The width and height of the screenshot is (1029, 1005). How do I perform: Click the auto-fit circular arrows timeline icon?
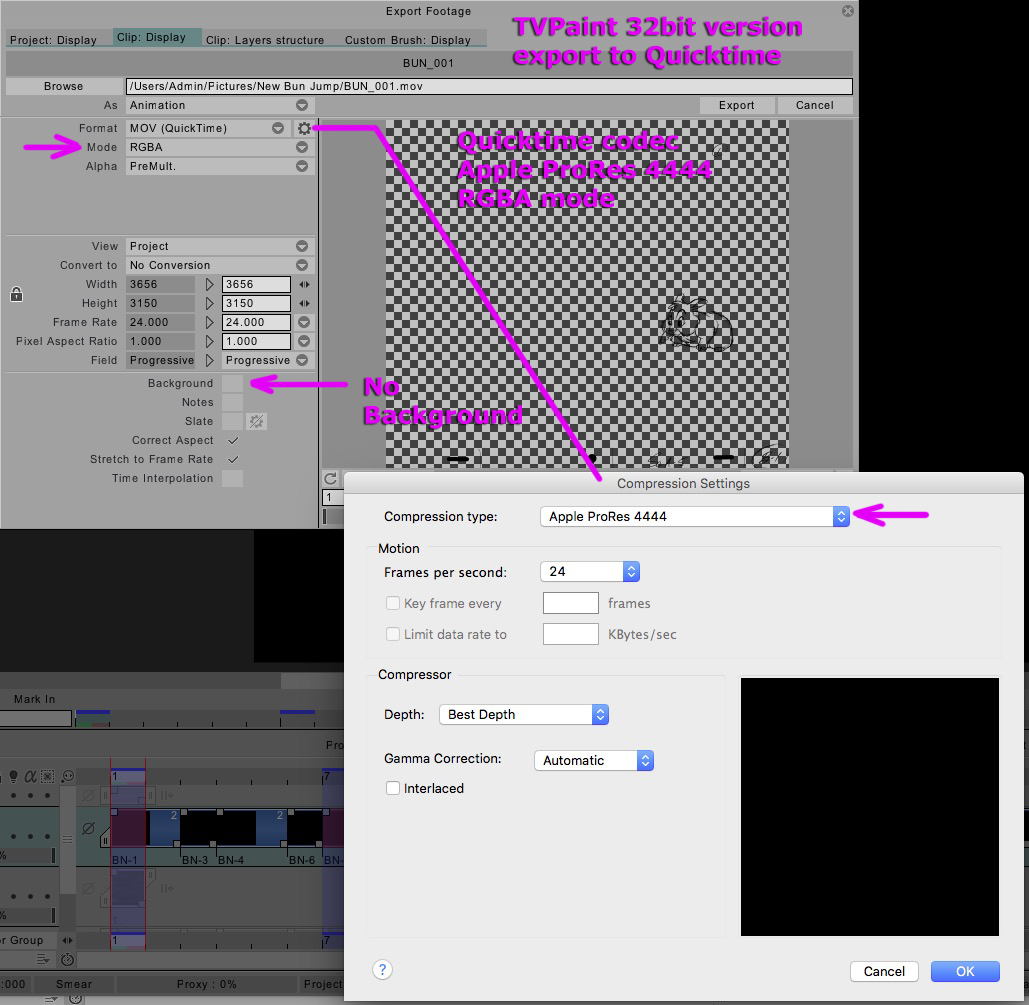[x=68, y=777]
